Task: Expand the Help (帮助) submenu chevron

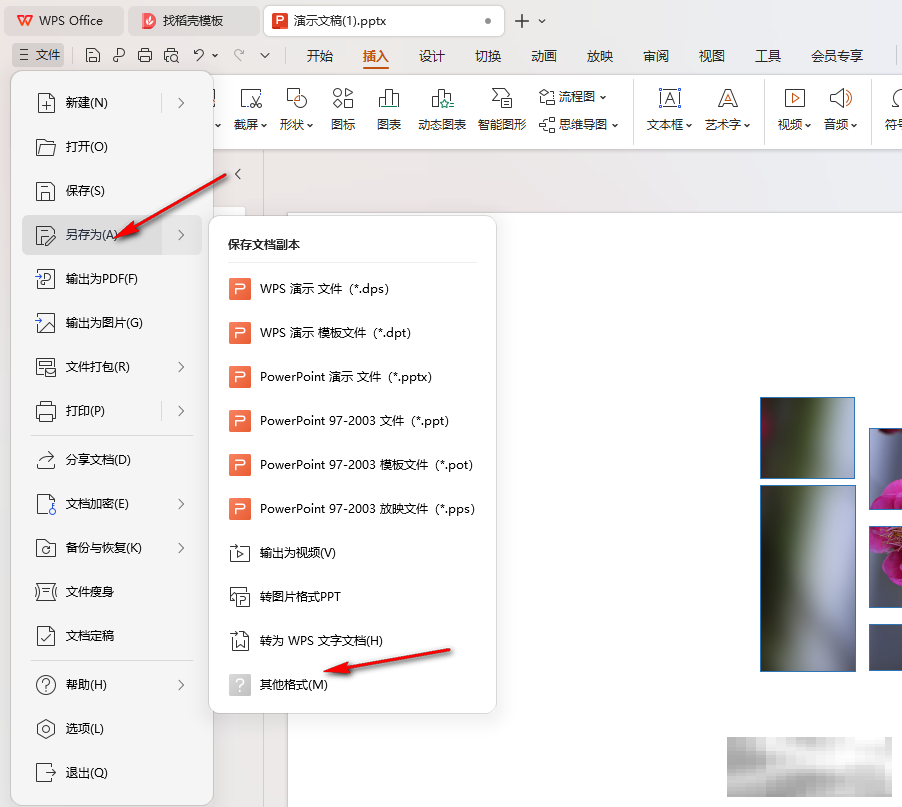Action: [x=181, y=684]
